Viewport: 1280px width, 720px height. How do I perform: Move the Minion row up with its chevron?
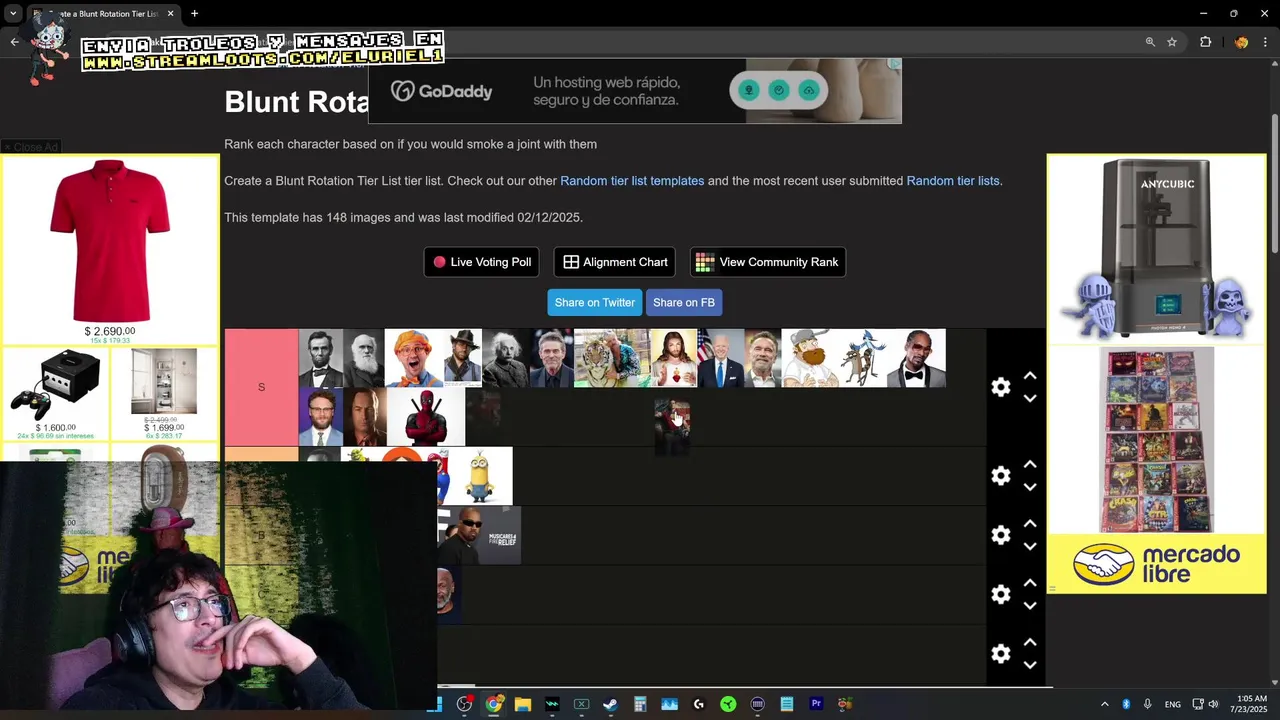click(x=1030, y=465)
